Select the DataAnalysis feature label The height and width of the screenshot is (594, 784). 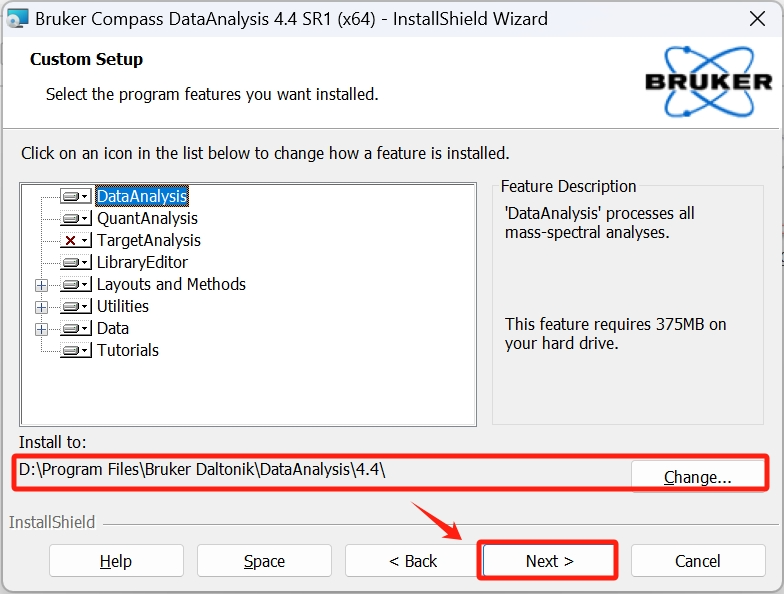click(142, 197)
